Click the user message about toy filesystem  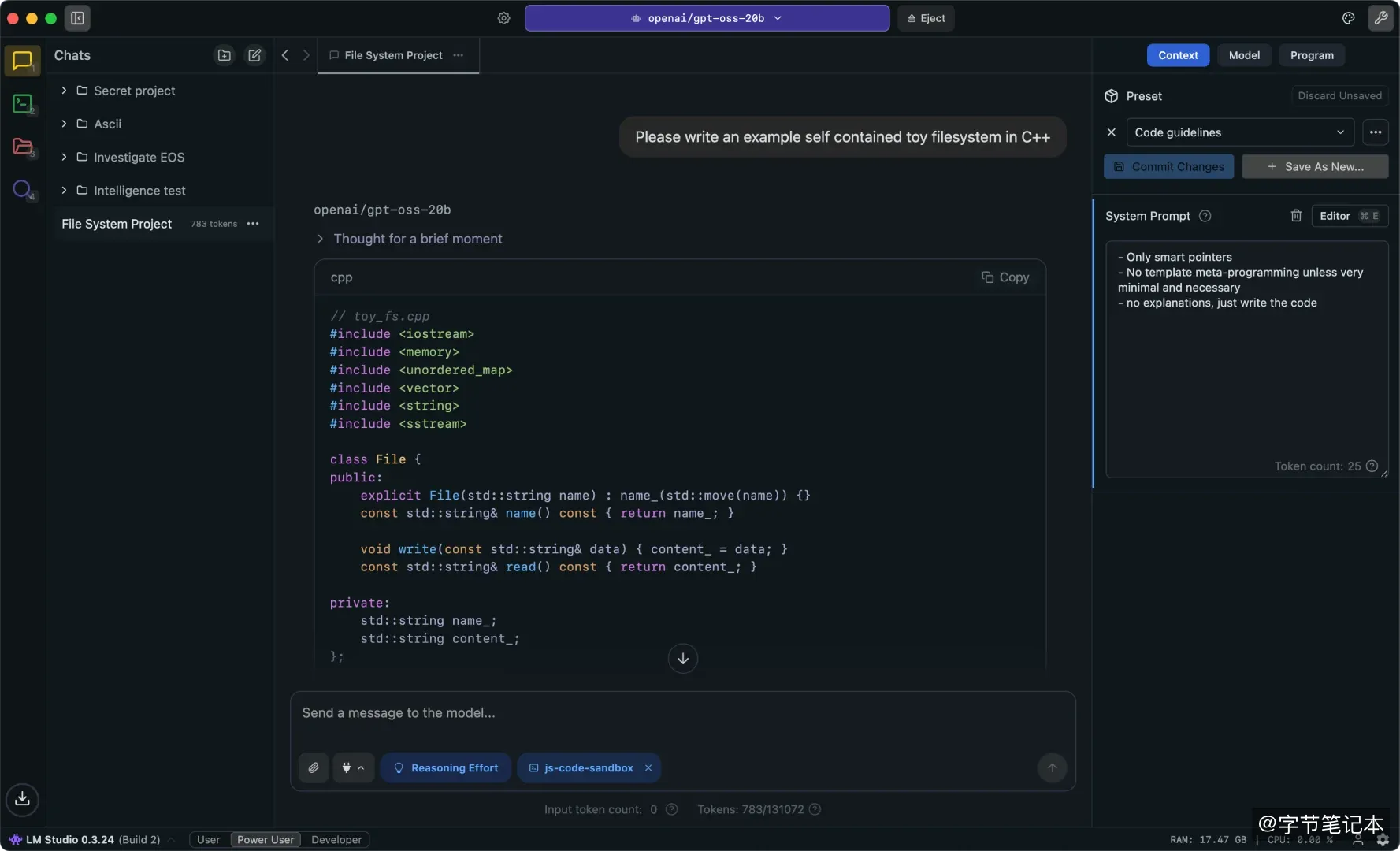click(842, 137)
